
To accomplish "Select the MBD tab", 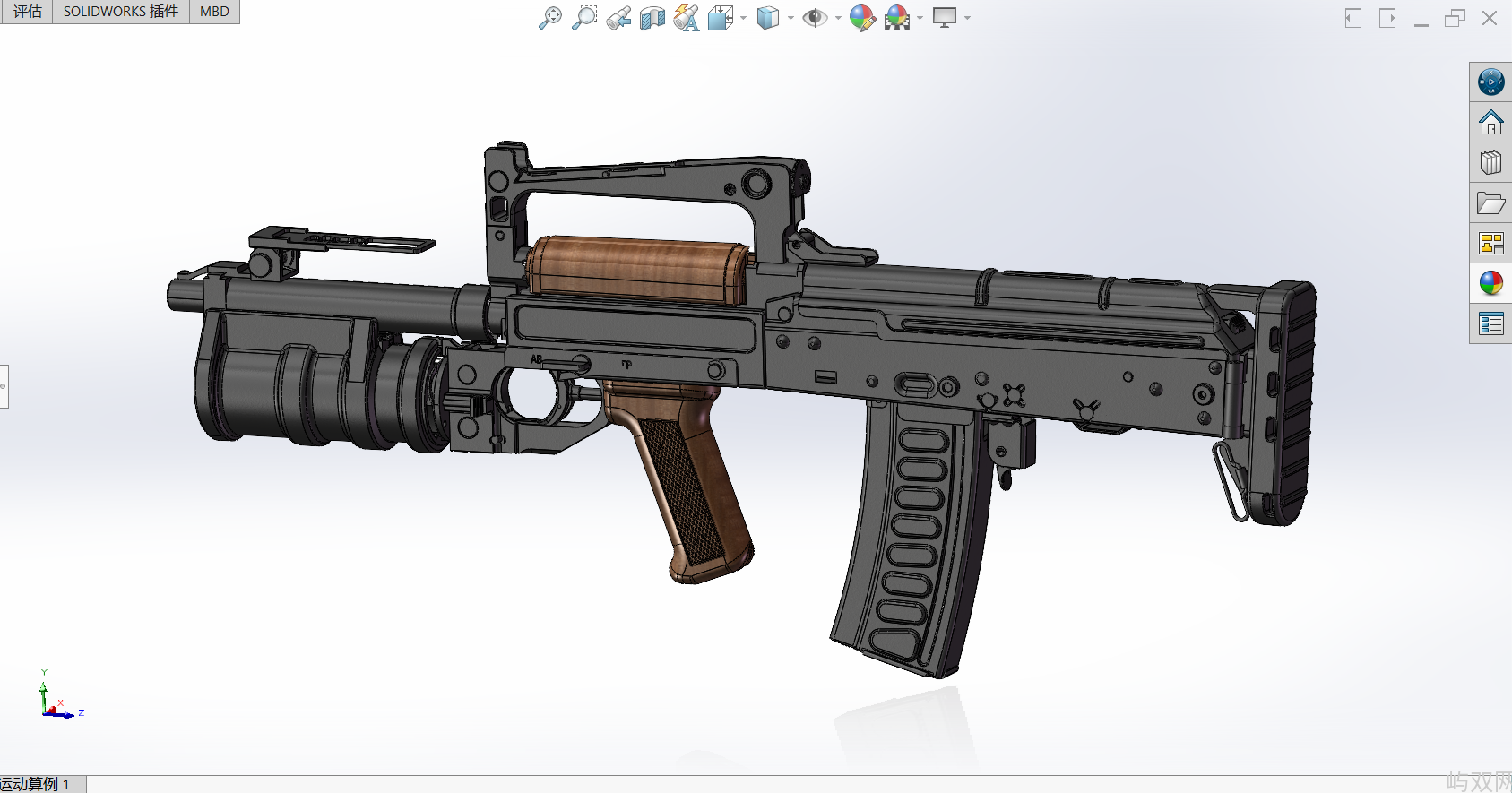I will tap(214, 12).
